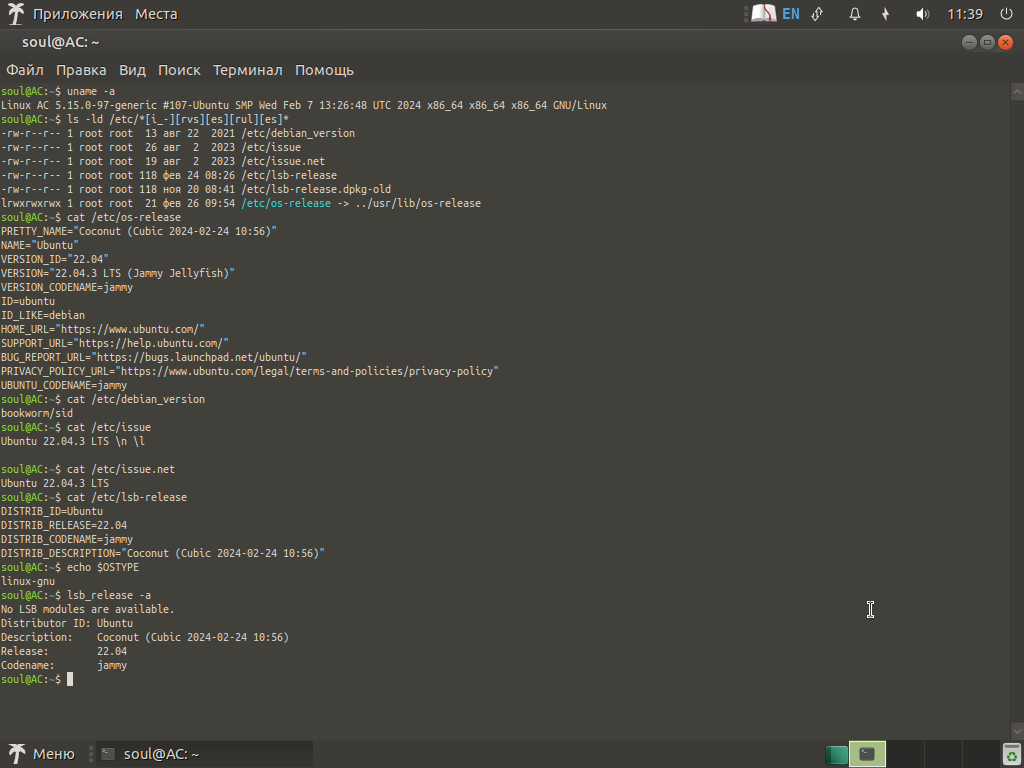Click the PRIVACY_POLICY_URL line
Viewport: 1024px width, 768px height.
click(x=249, y=371)
